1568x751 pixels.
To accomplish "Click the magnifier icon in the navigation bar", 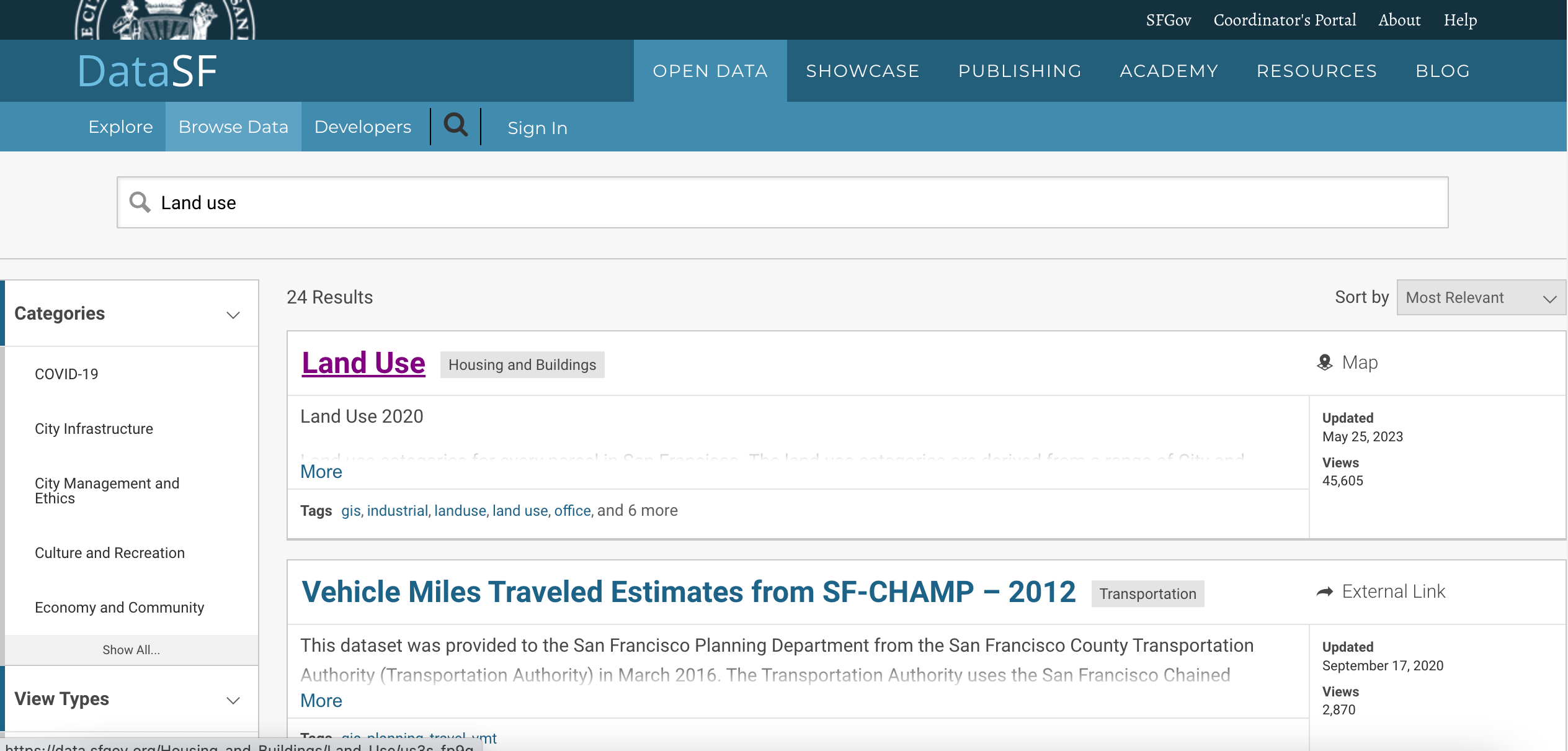I will (x=456, y=126).
